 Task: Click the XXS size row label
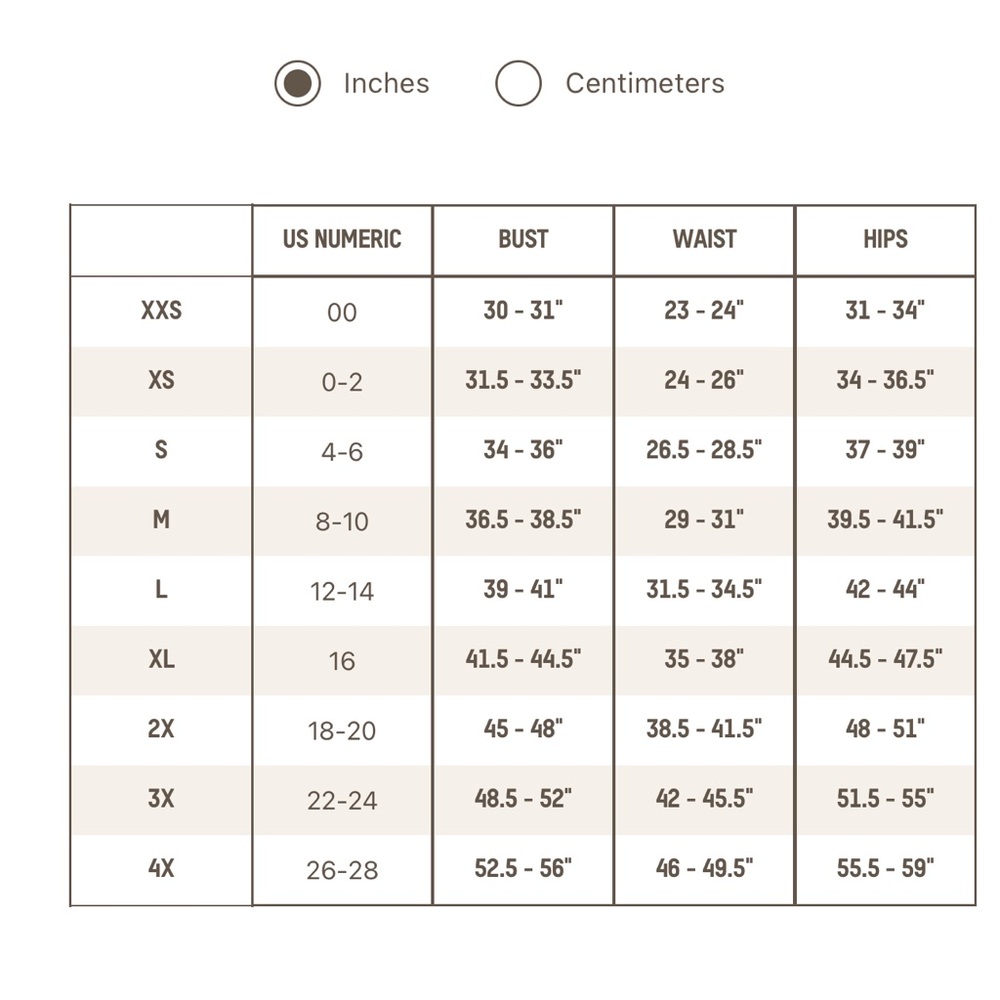coord(161,311)
